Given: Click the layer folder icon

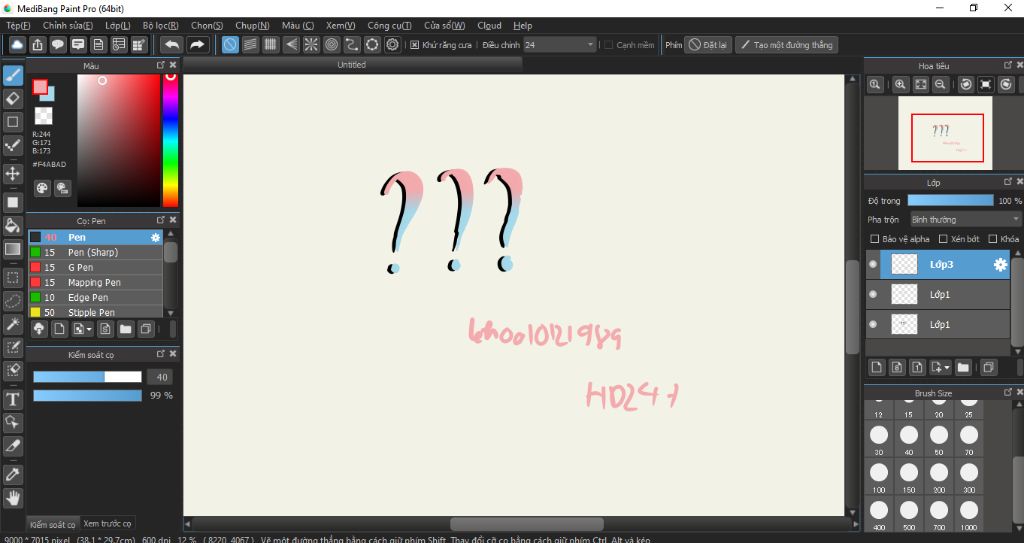Looking at the screenshot, I should [963, 367].
